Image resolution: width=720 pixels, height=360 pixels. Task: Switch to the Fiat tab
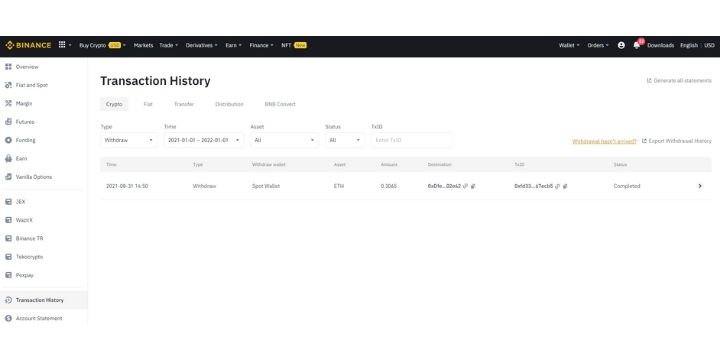tap(148, 104)
